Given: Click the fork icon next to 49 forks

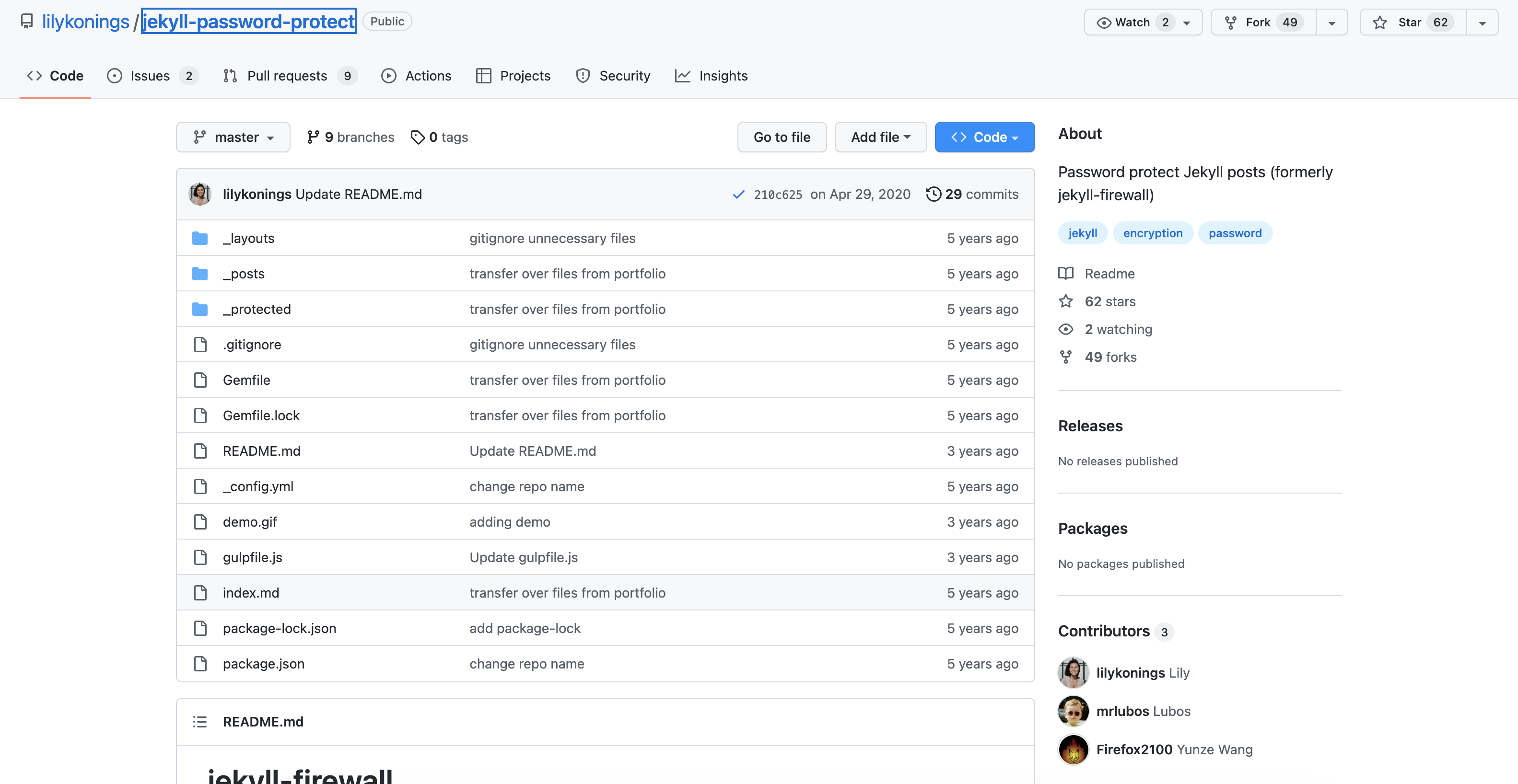Looking at the screenshot, I should (x=1066, y=357).
